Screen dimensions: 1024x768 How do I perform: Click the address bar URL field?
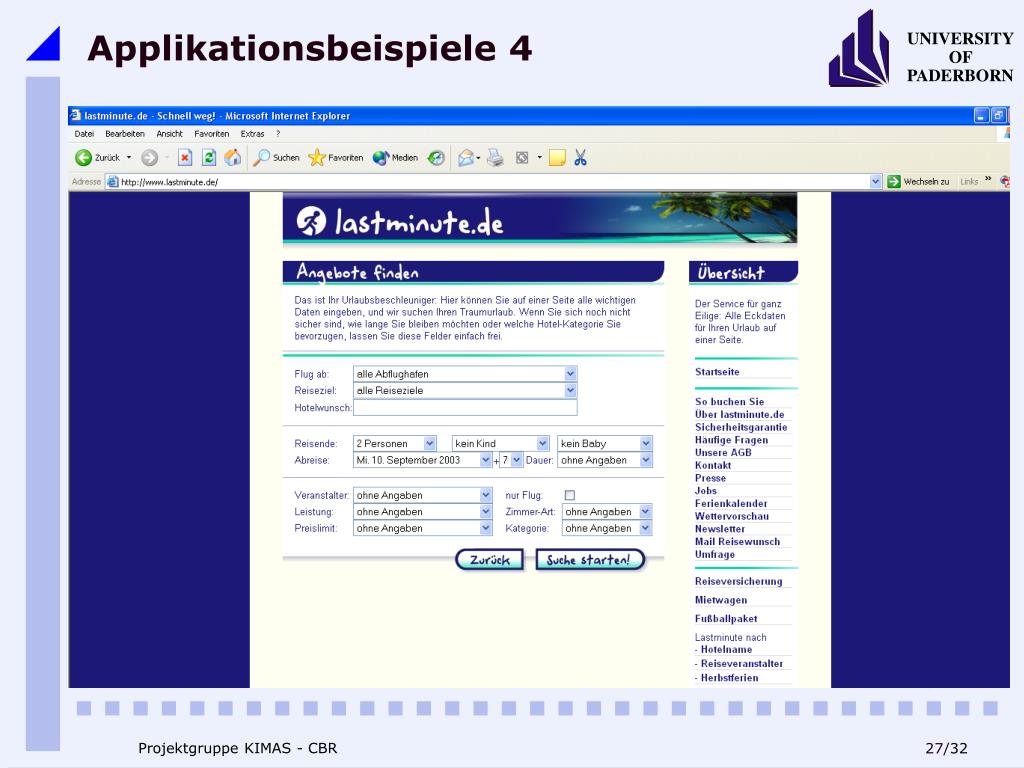pyautogui.click(x=494, y=182)
